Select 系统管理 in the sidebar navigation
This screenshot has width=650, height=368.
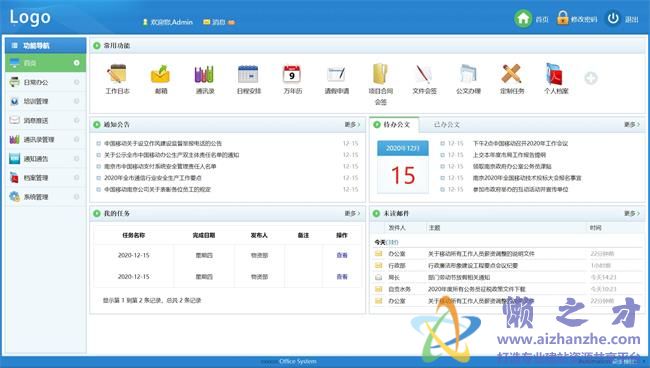click(46, 197)
